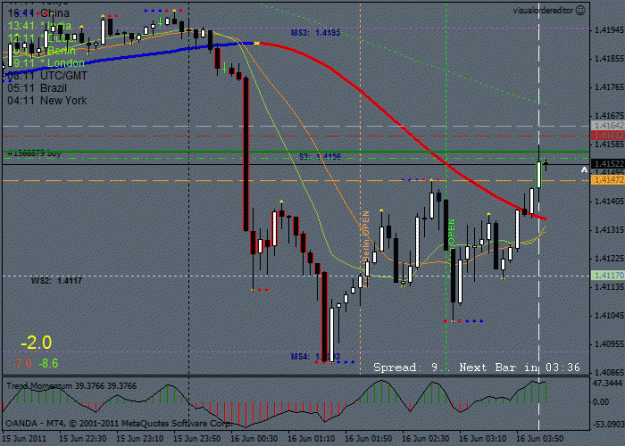Click the 47.3444 indicator scale value
The height and width of the screenshot is (446, 625).
pyautogui.click(x=608, y=383)
